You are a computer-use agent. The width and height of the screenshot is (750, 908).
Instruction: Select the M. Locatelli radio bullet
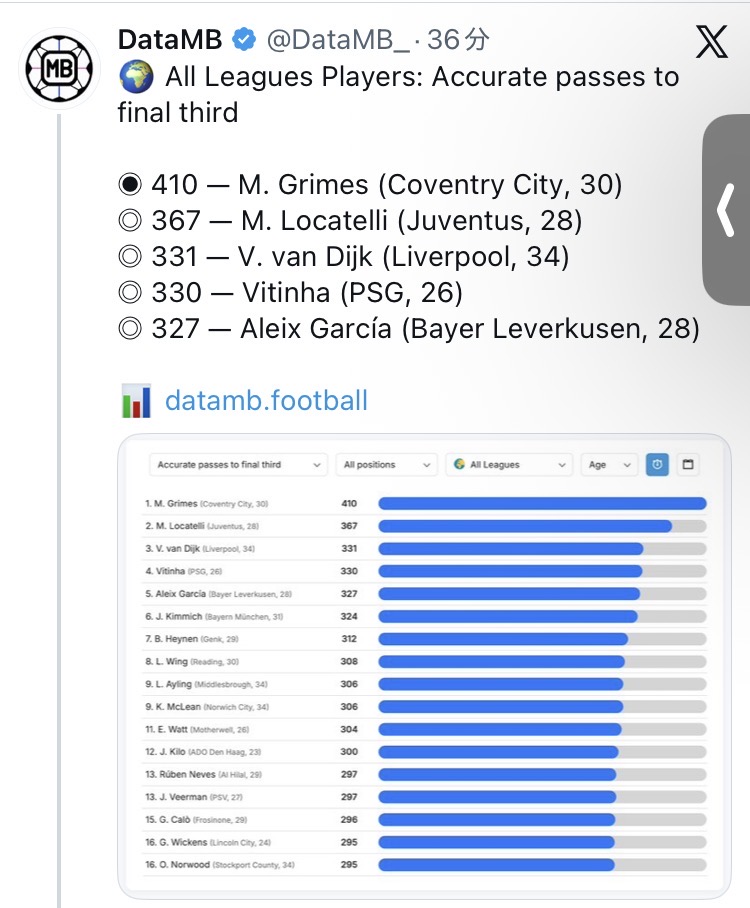[131, 221]
